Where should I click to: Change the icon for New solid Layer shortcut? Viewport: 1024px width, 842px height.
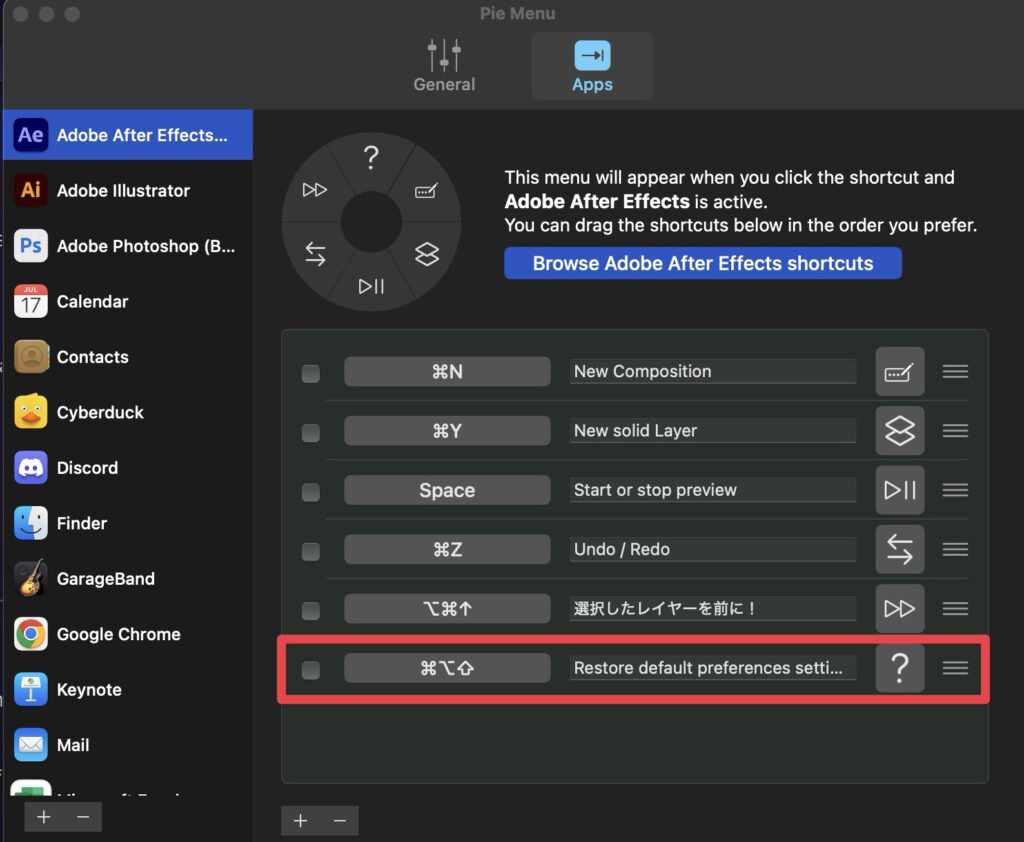pyautogui.click(x=899, y=431)
